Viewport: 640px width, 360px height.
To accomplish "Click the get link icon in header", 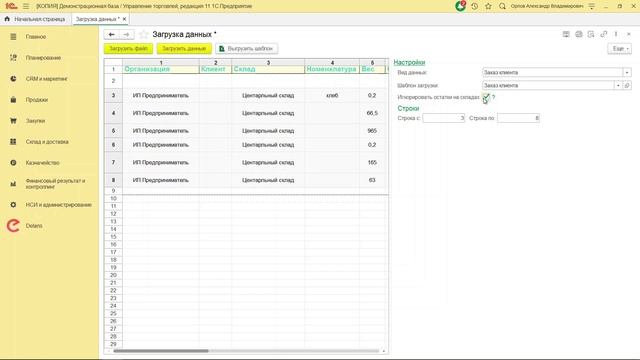I will point(604,34).
